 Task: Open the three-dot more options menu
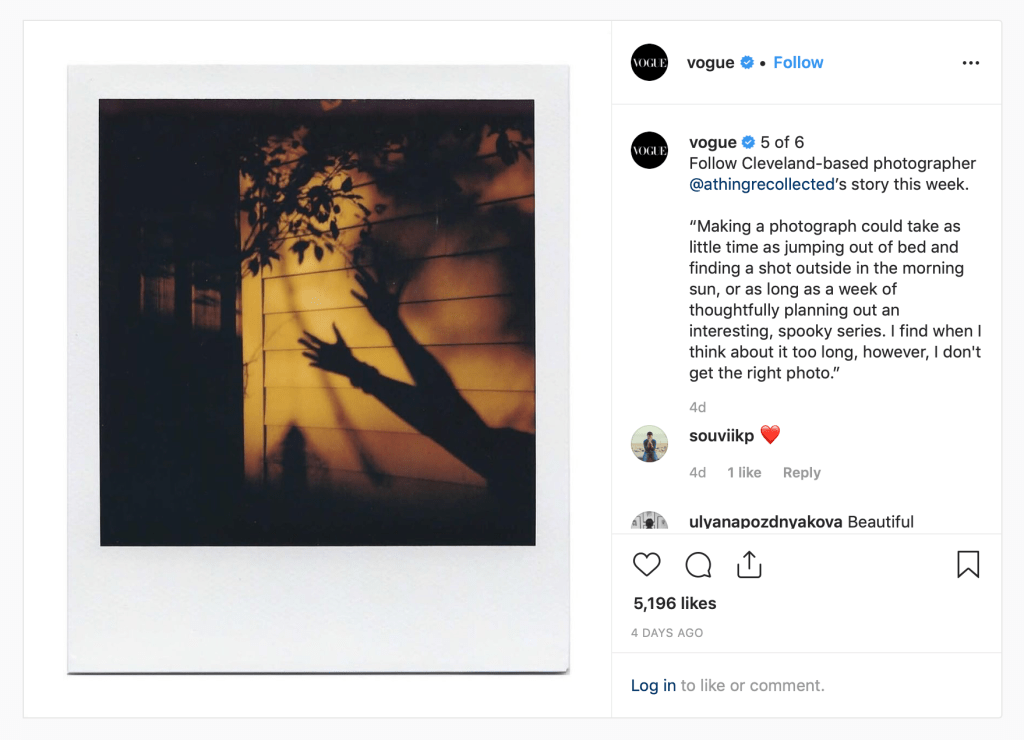970,63
